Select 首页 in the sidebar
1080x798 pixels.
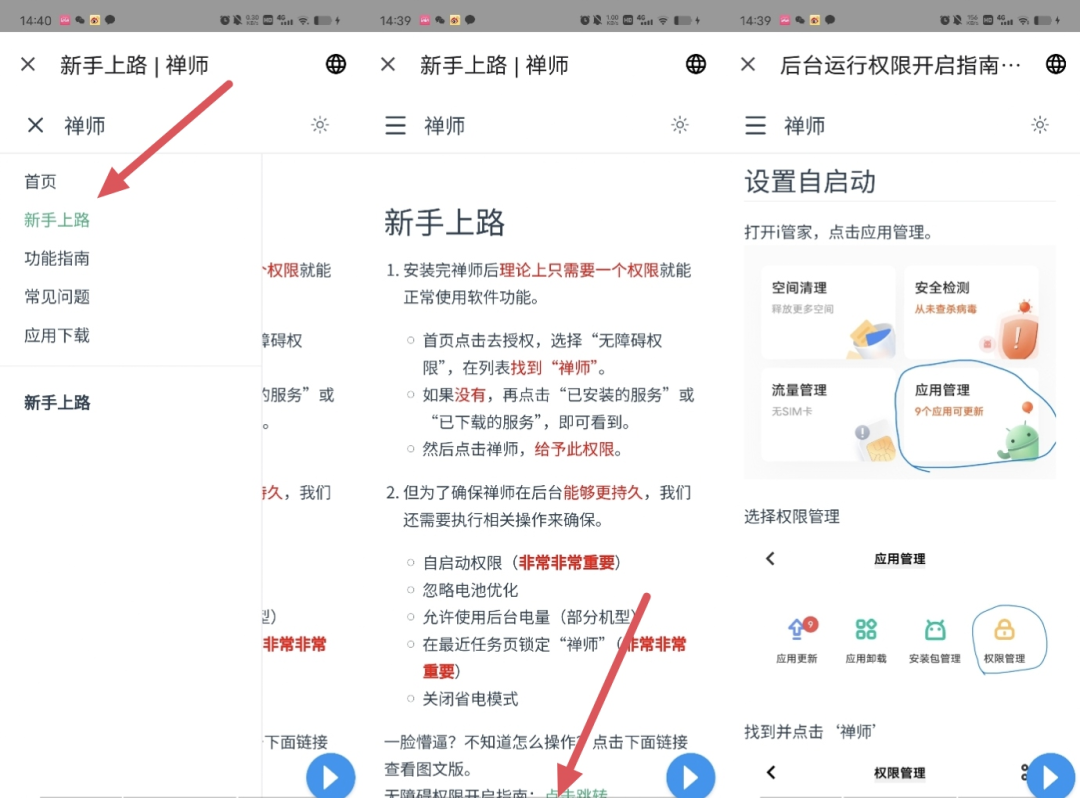pos(40,181)
